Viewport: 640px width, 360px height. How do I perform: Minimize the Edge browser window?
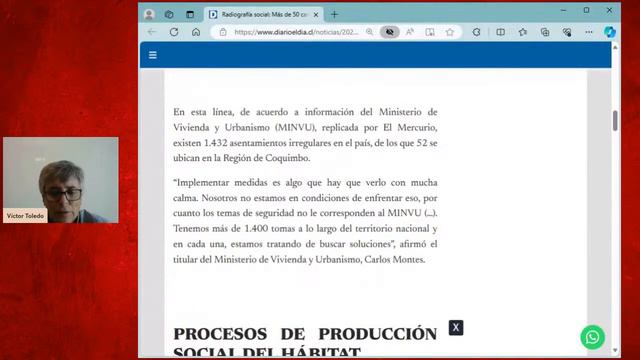[564, 10]
